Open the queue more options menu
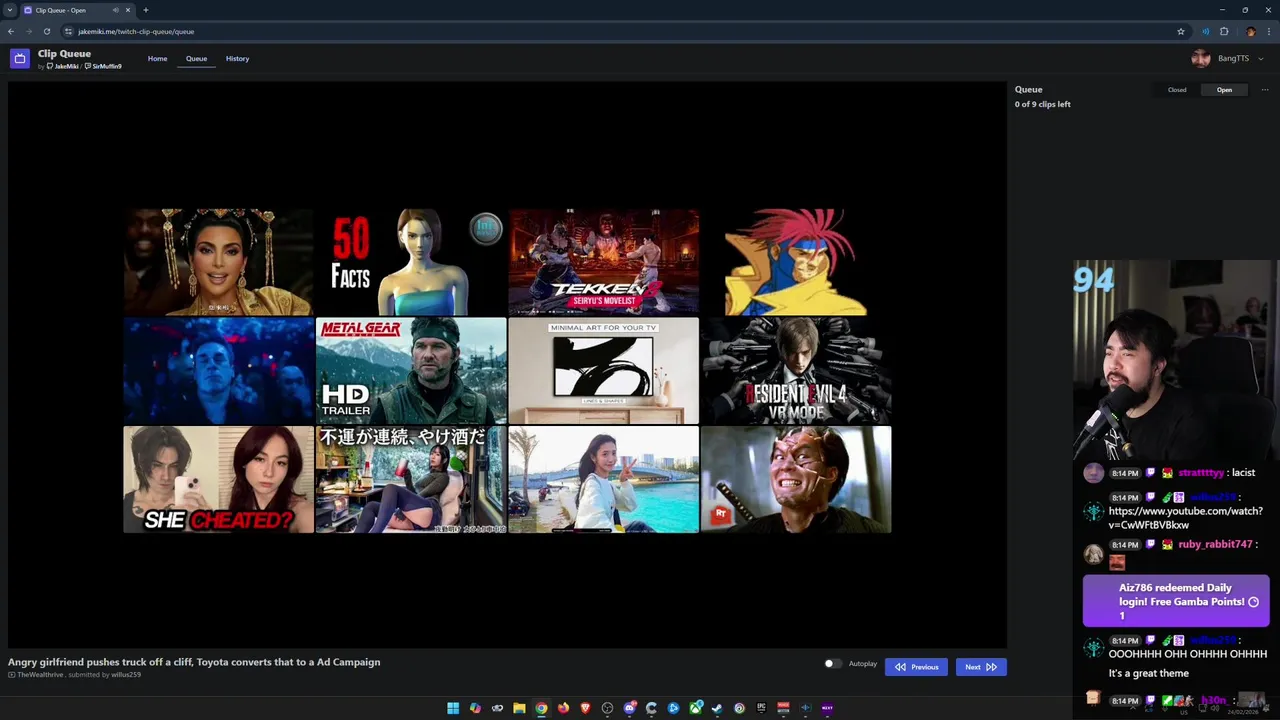 pyautogui.click(x=1264, y=90)
